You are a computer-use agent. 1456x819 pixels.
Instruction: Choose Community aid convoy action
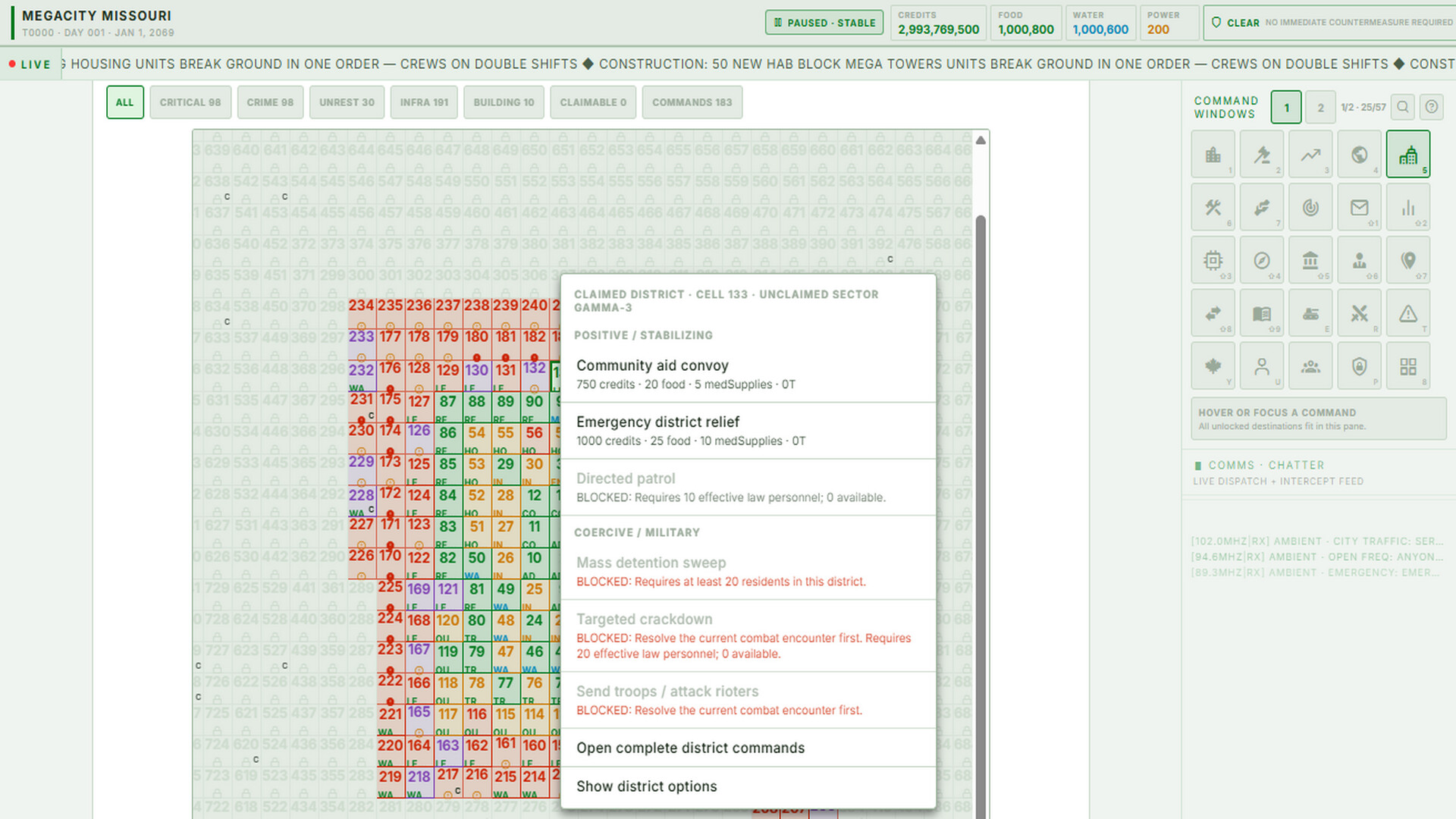pyautogui.click(x=748, y=375)
